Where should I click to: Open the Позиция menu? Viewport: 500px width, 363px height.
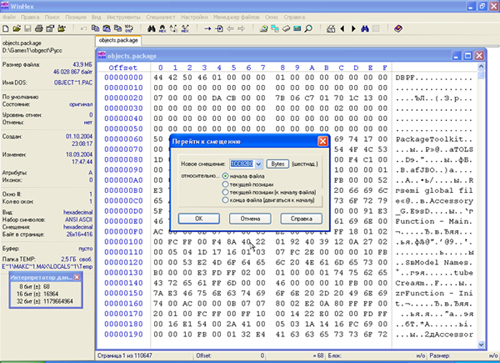pos(76,17)
